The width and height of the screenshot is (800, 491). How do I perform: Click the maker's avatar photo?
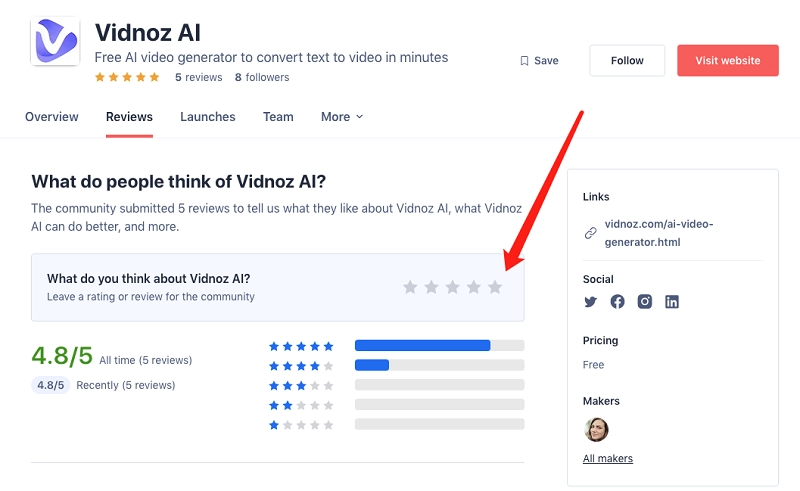[596, 429]
